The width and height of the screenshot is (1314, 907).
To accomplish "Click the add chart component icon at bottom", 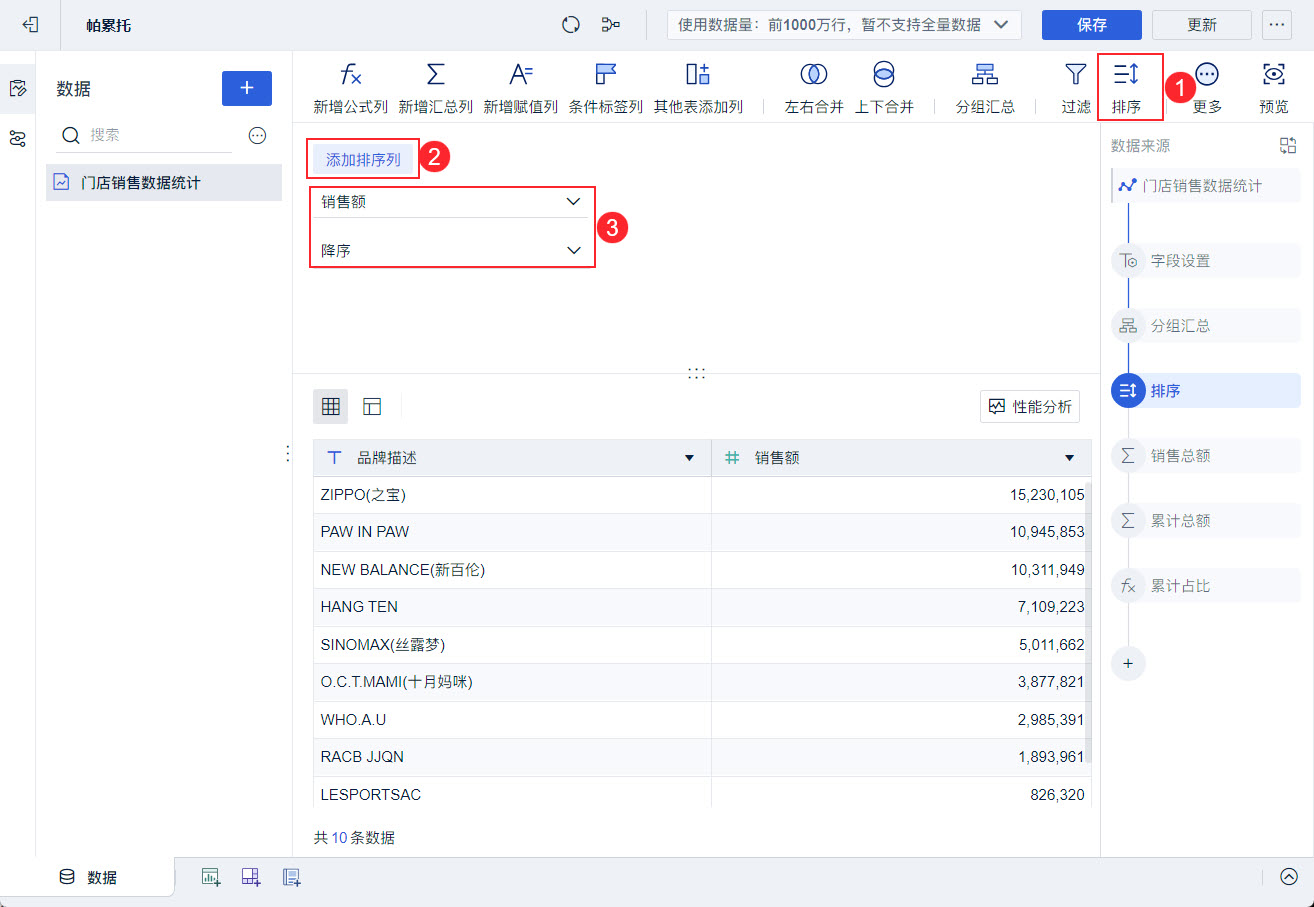I will (x=211, y=877).
